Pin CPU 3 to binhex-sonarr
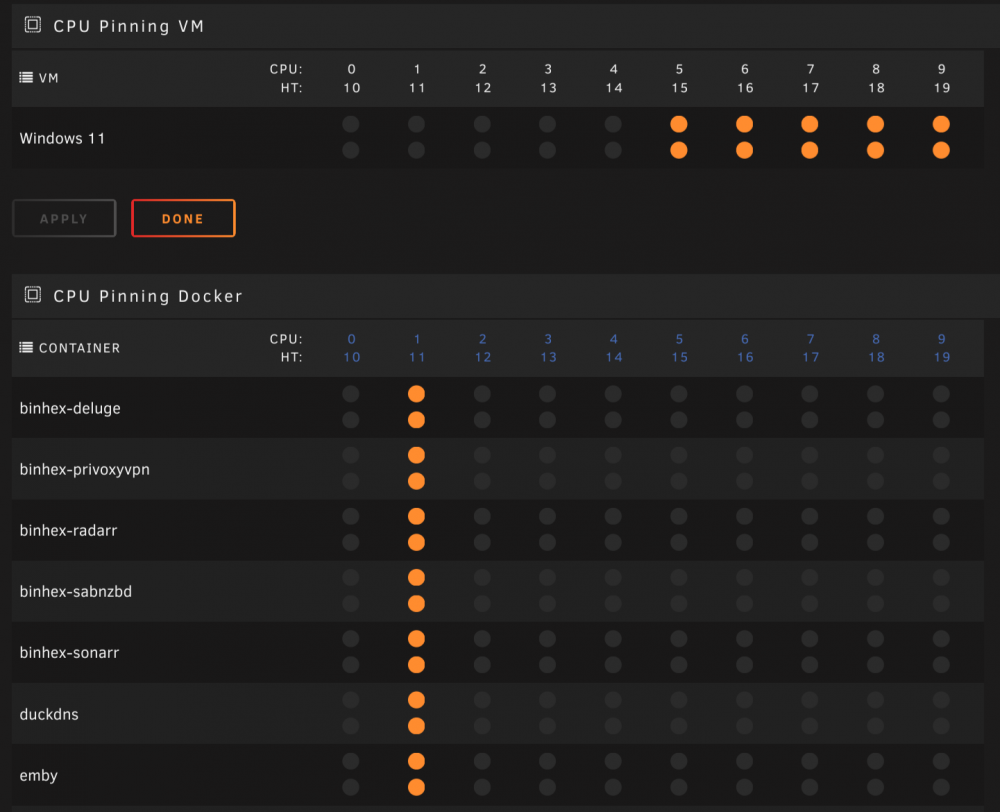Screen dimensions: 1000x812 (x=547, y=639)
